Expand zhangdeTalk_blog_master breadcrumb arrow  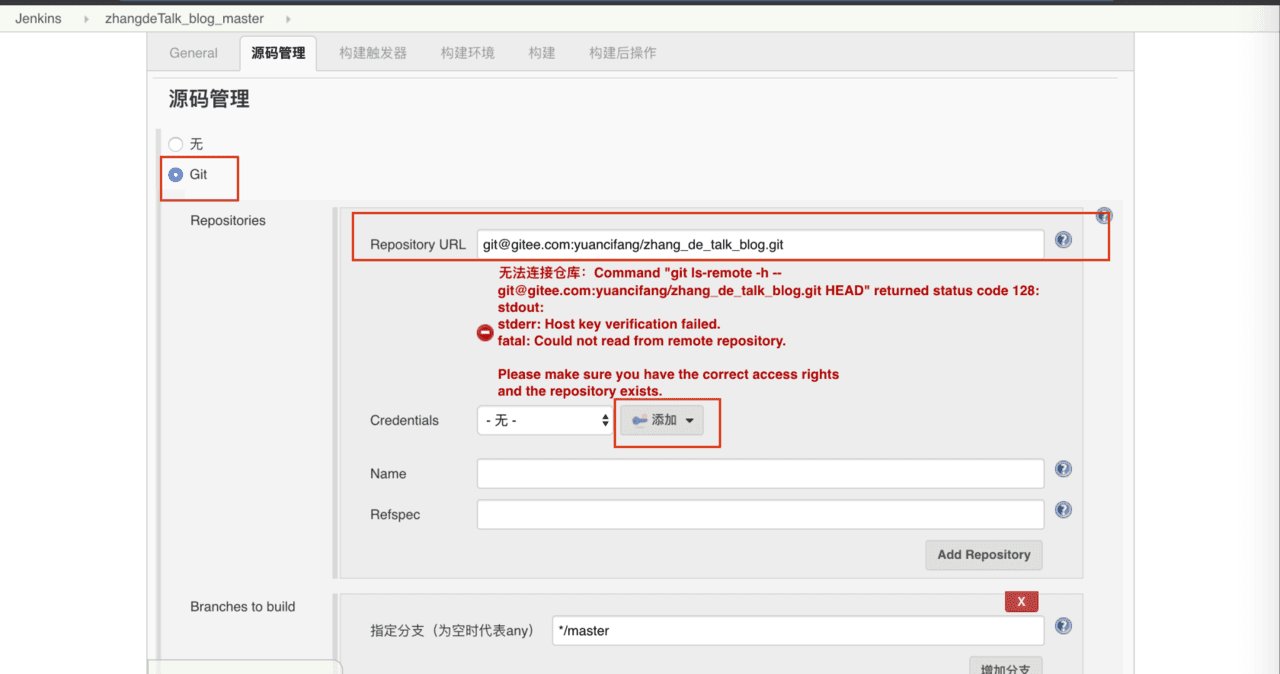click(x=288, y=19)
